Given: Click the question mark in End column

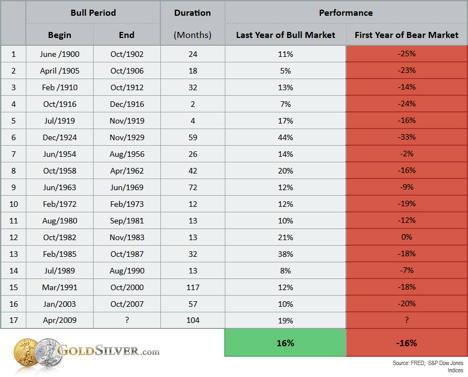Looking at the screenshot, I should coord(127,320).
